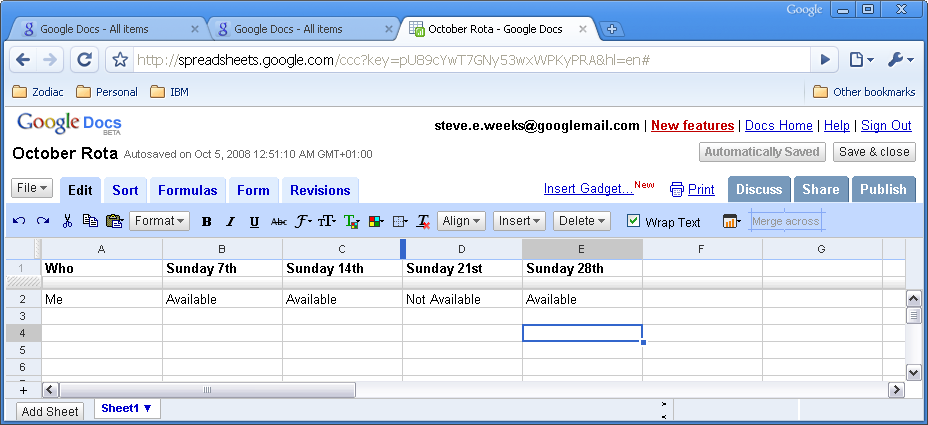Open Other bookmarks folder
This screenshot has width=928, height=425.
[x=864, y=92]
